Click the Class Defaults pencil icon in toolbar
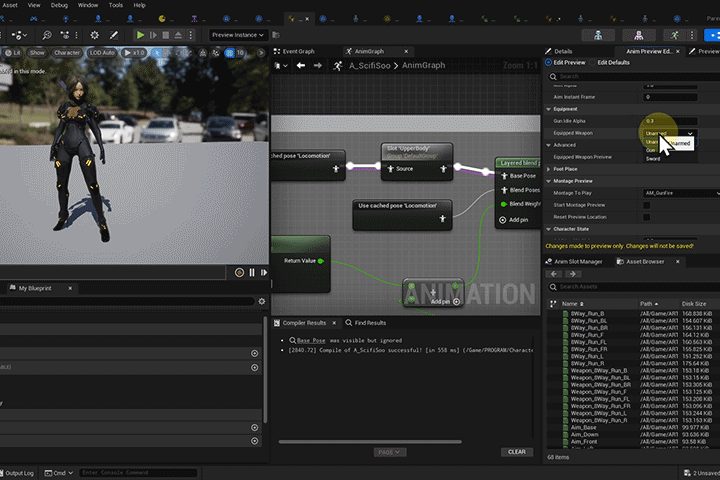The width and height of the screenshot is (720, 480). pyautogui.click(x=113, y=35)
